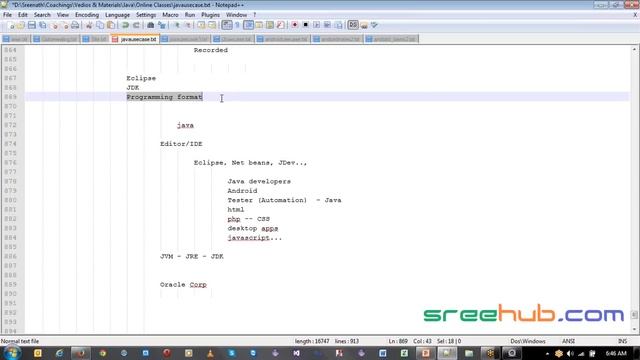Click the Open file toolbar icon
Image resolution: width=640 pixels, height=360 pixels.
(x=21, y=25)
